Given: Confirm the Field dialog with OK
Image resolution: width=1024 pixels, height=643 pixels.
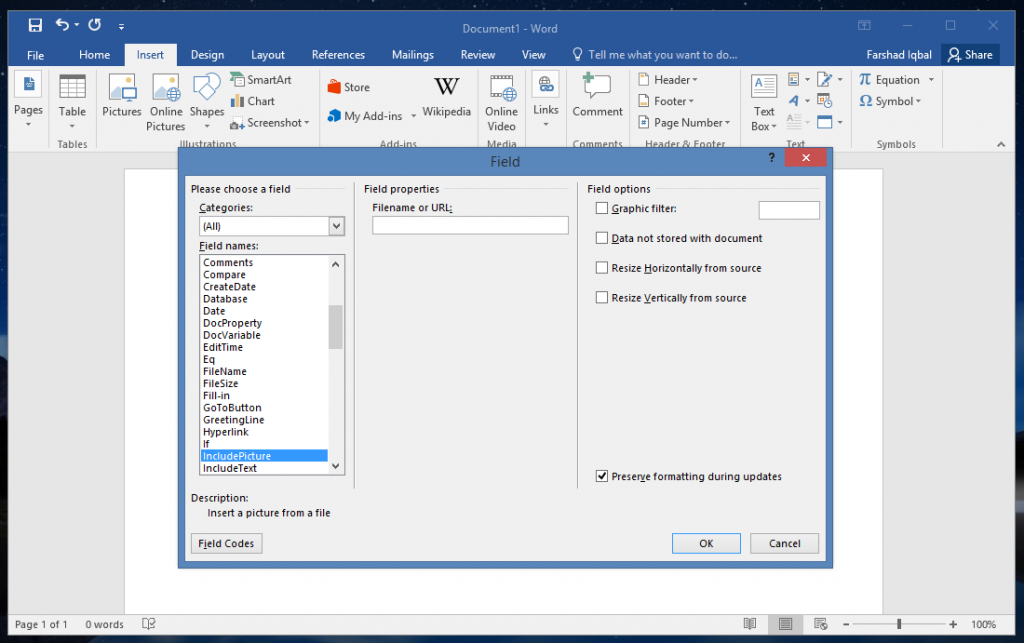Looking at the screenshot, I should point(706,543).
